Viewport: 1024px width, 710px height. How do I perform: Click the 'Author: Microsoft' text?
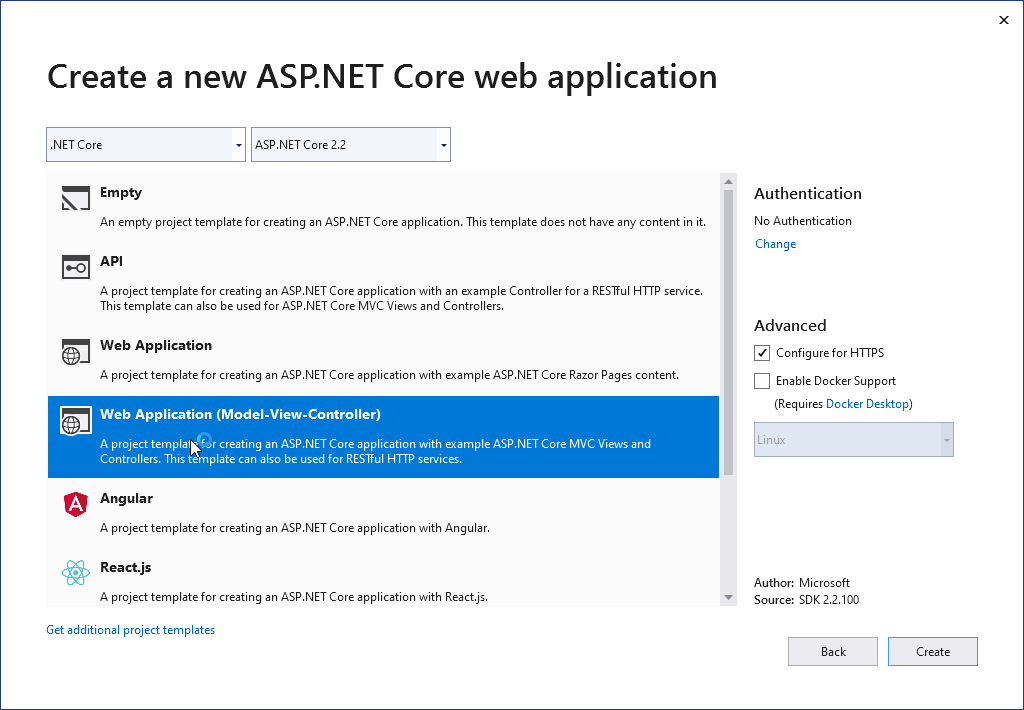coord(802,583)
